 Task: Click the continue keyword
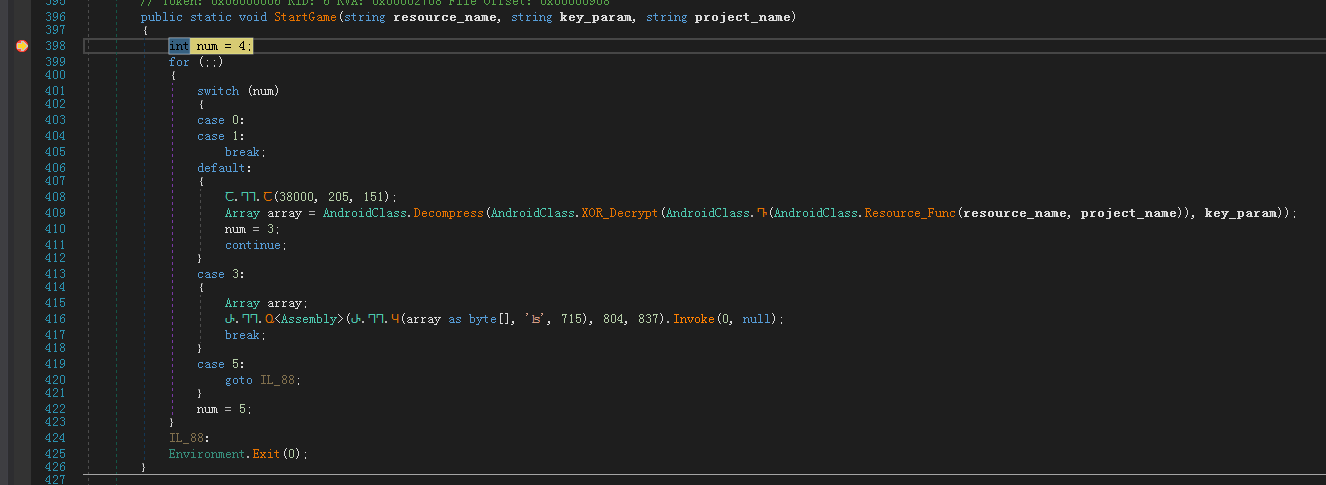255,245
